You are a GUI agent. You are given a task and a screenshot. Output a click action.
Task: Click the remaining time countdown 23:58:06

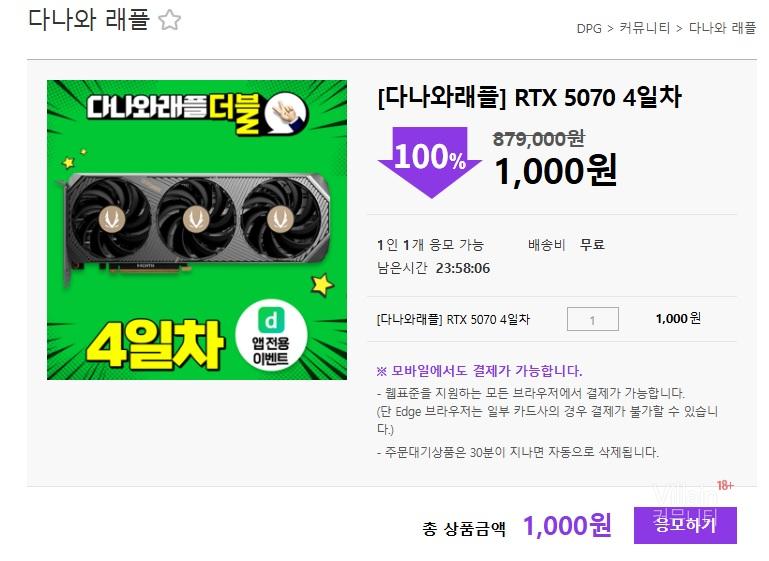(463, 268)
